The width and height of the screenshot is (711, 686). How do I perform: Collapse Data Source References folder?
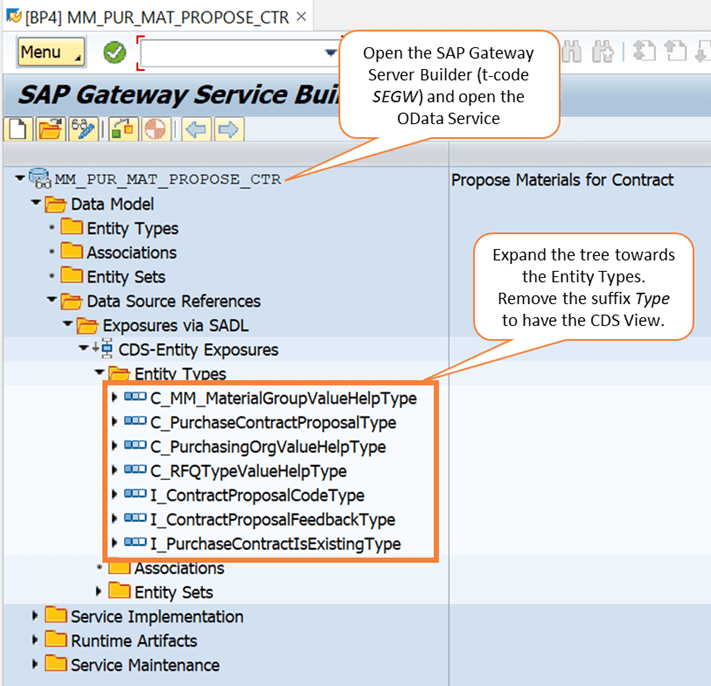[x=52, y=299]
